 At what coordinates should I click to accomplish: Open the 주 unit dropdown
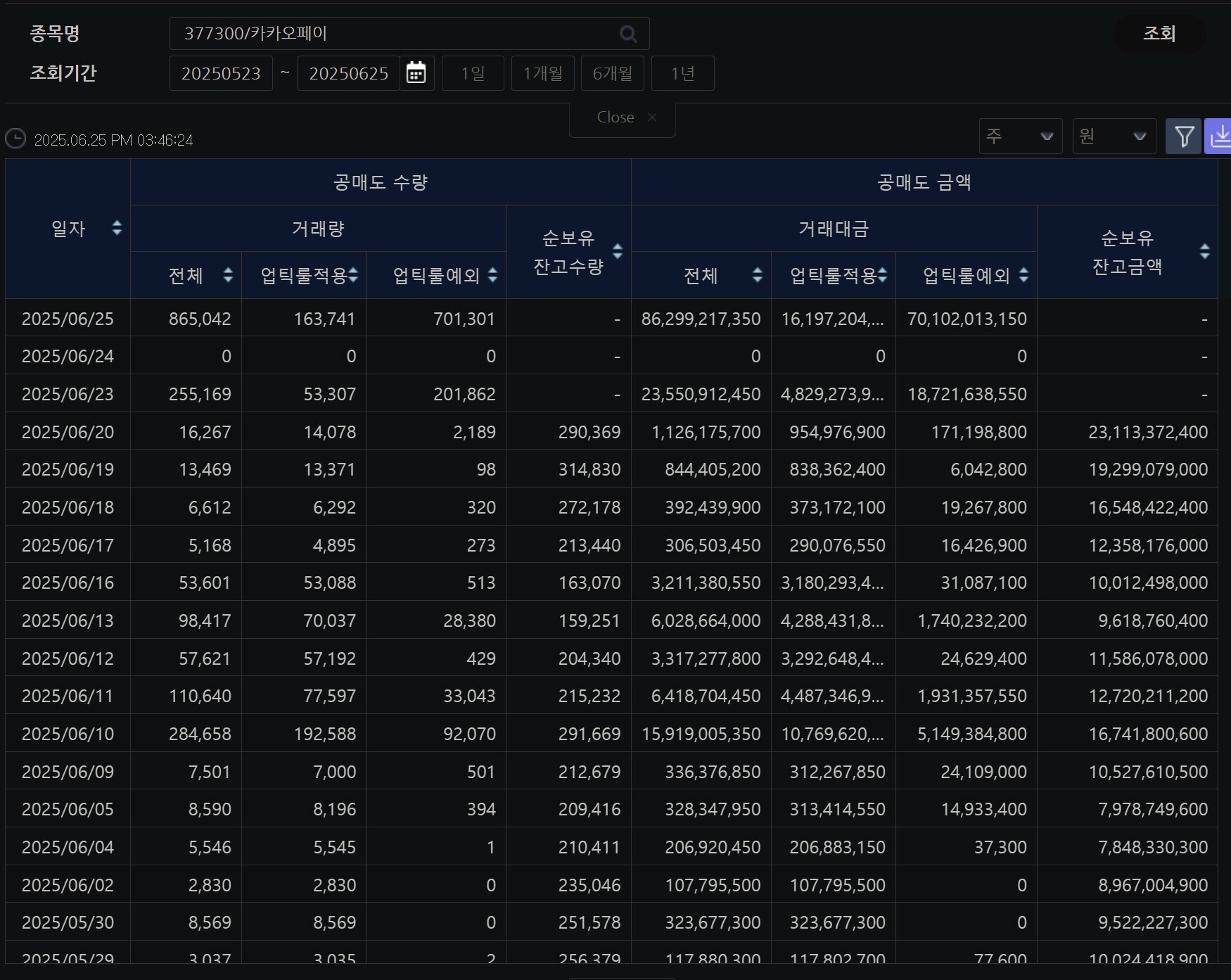click(x=1020, y=136)
